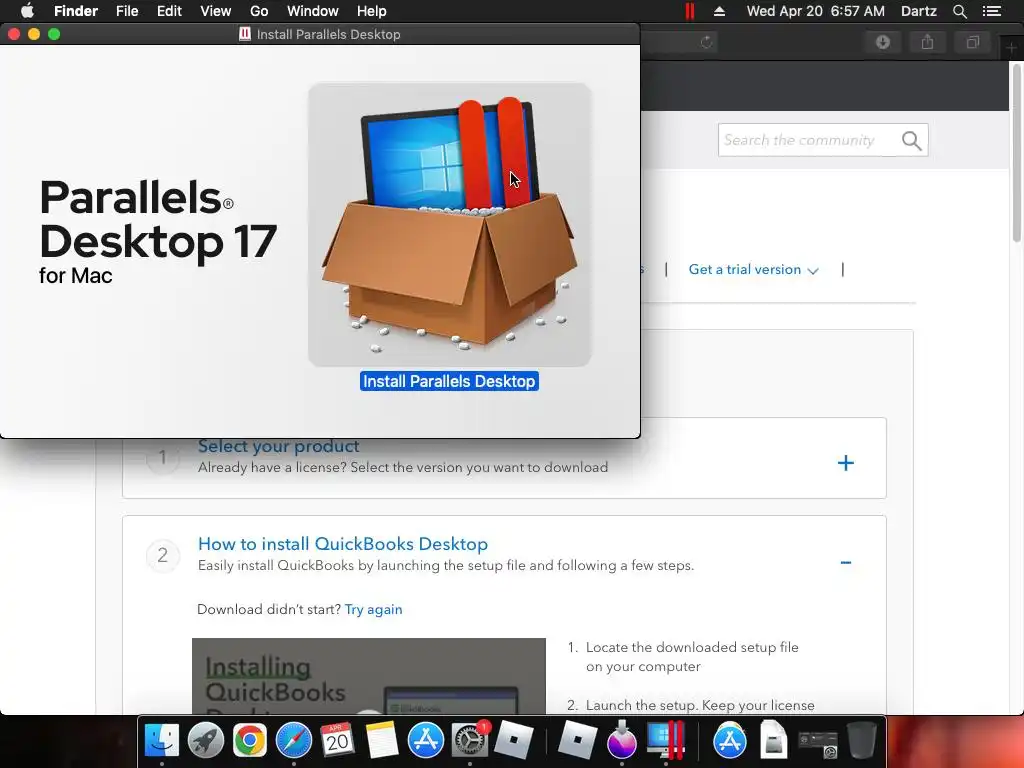Click the Select your product heading
This screenshot has width=1024, height=768.
[x=279, y=446]
